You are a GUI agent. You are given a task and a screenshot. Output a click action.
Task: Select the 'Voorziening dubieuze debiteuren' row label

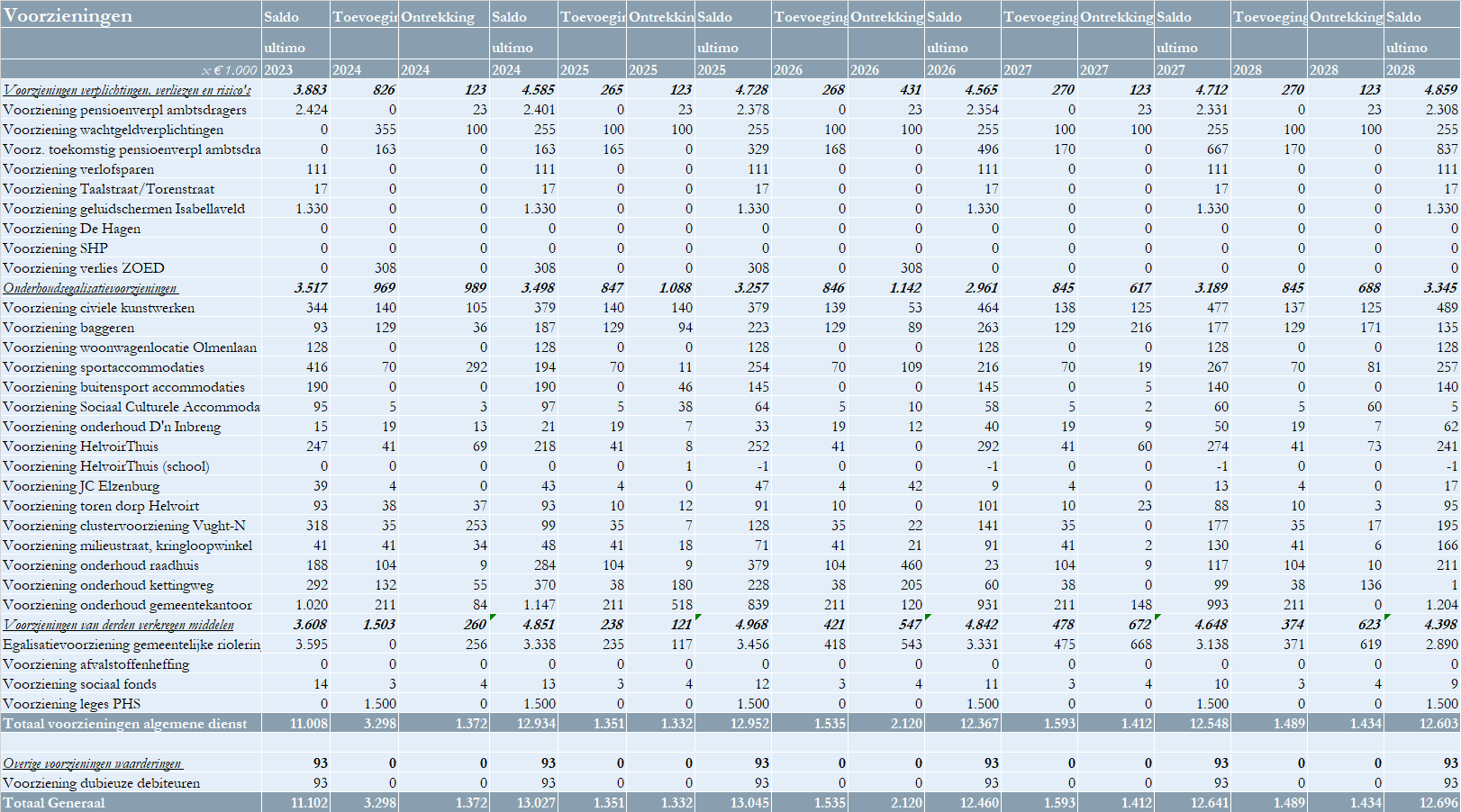click(x=101, y=783)
